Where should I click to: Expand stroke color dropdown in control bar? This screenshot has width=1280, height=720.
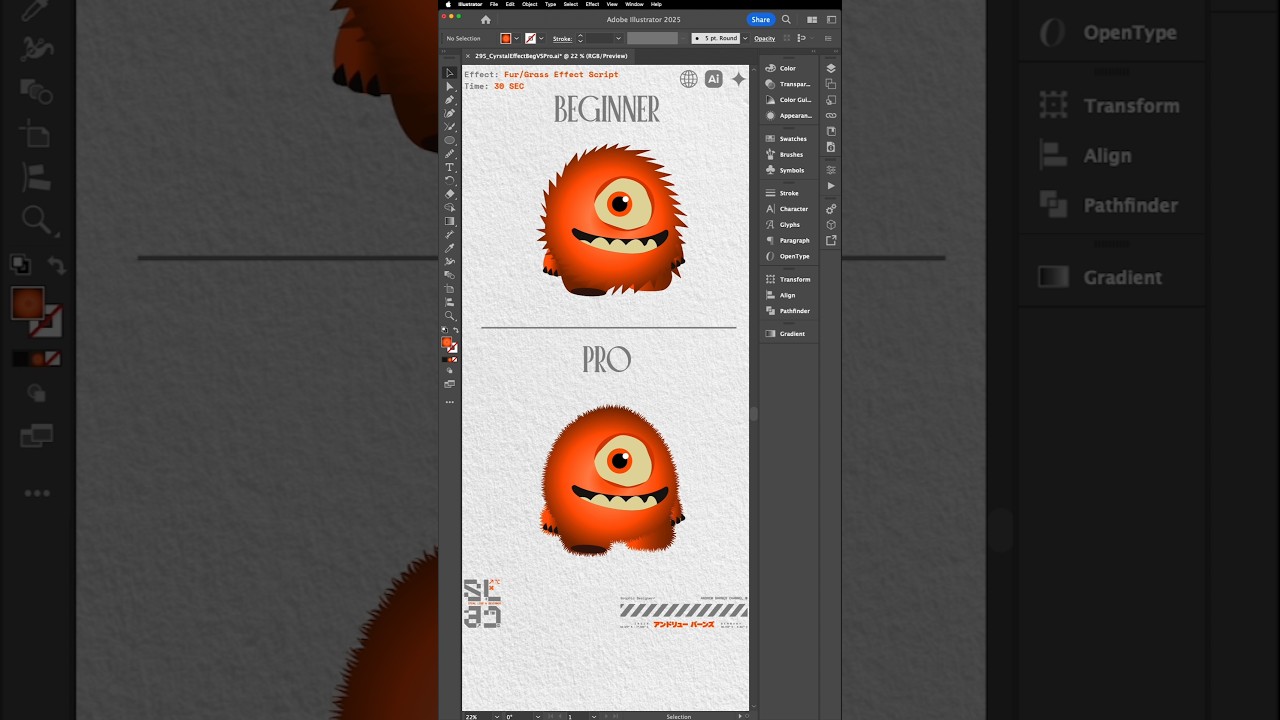542,38
